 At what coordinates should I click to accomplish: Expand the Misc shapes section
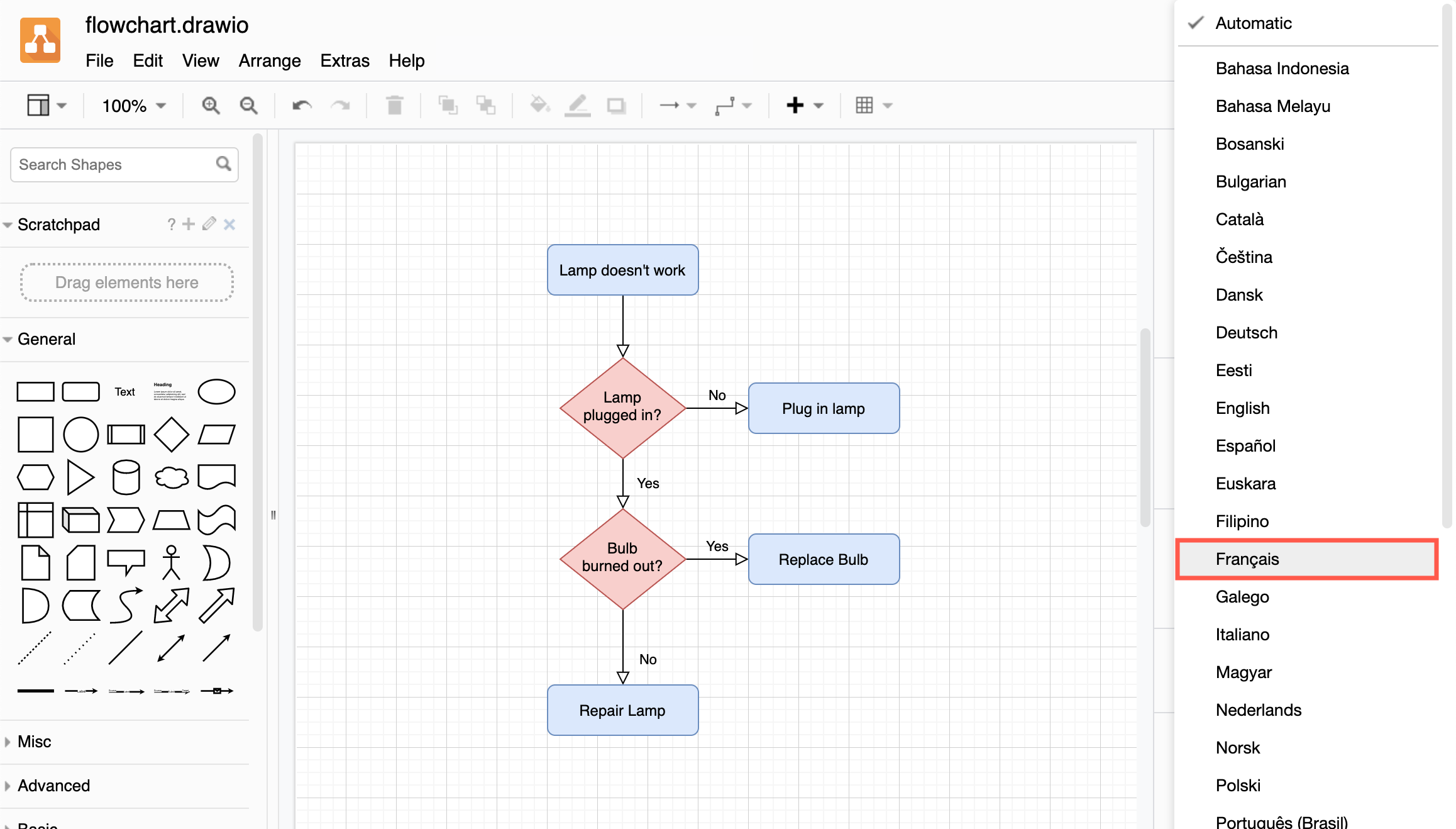coord(35,742)
